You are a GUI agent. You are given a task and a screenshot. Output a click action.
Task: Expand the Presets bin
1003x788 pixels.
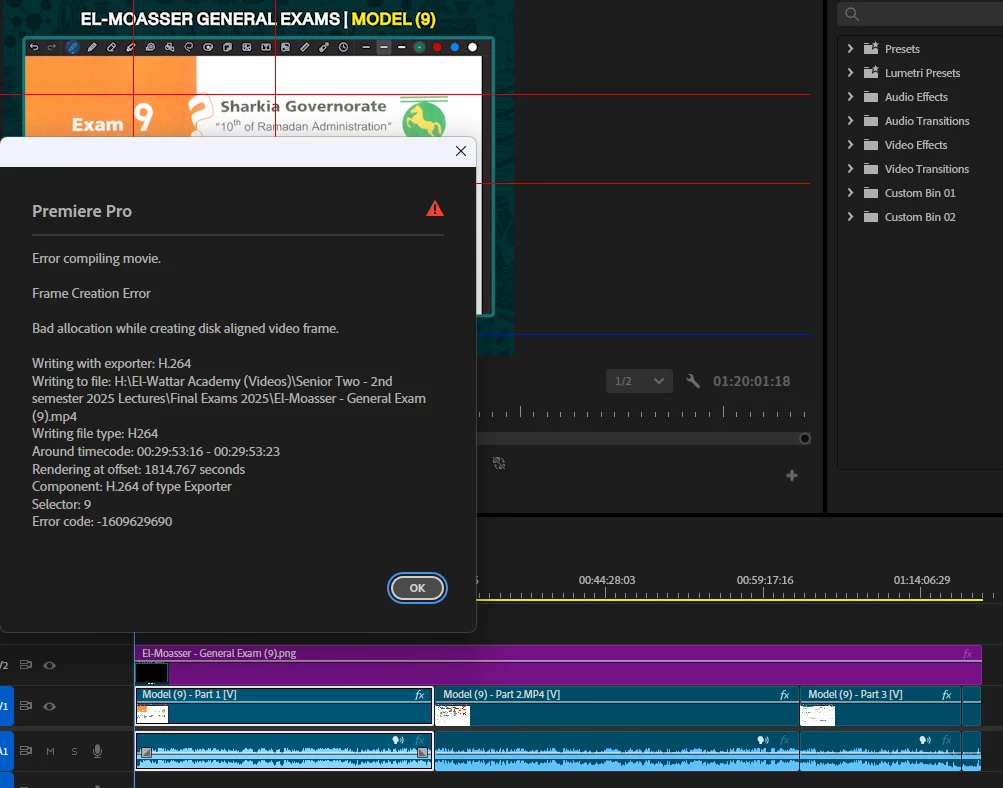pos(850,49)
